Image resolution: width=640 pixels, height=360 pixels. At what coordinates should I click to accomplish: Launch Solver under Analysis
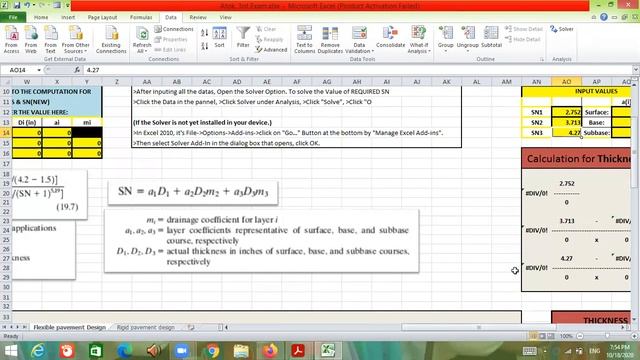(x=562, y=29)
